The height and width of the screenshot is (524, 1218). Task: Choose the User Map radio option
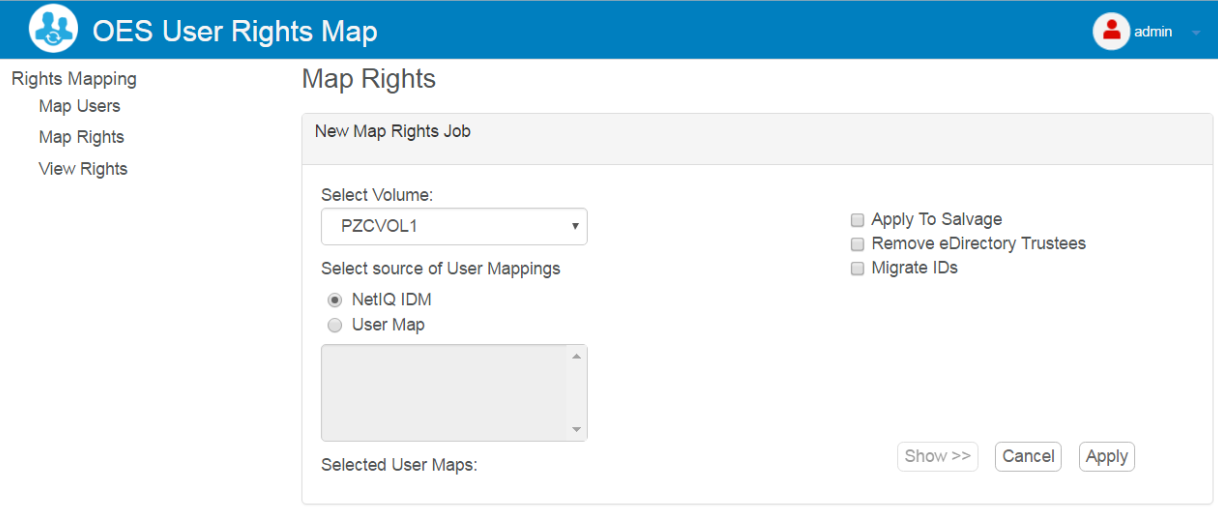point(335,325)
